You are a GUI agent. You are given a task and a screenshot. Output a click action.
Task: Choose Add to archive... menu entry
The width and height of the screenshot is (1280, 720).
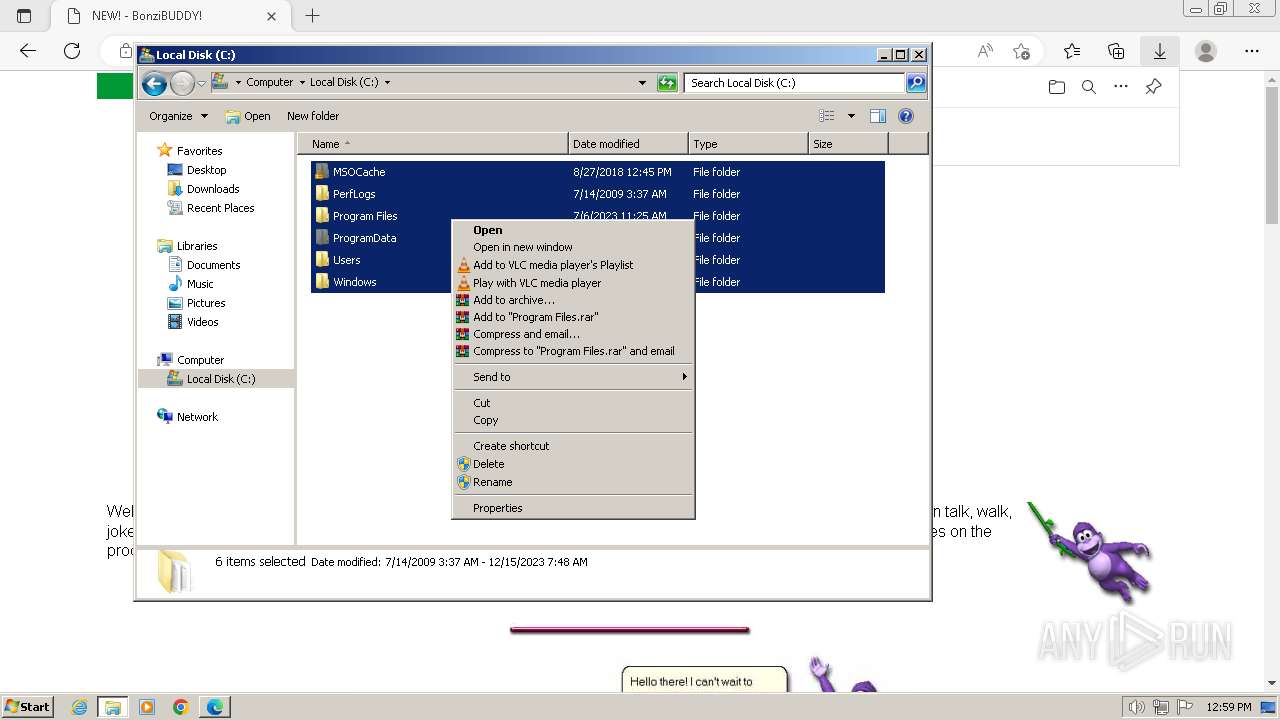click(x=573, y=300)
